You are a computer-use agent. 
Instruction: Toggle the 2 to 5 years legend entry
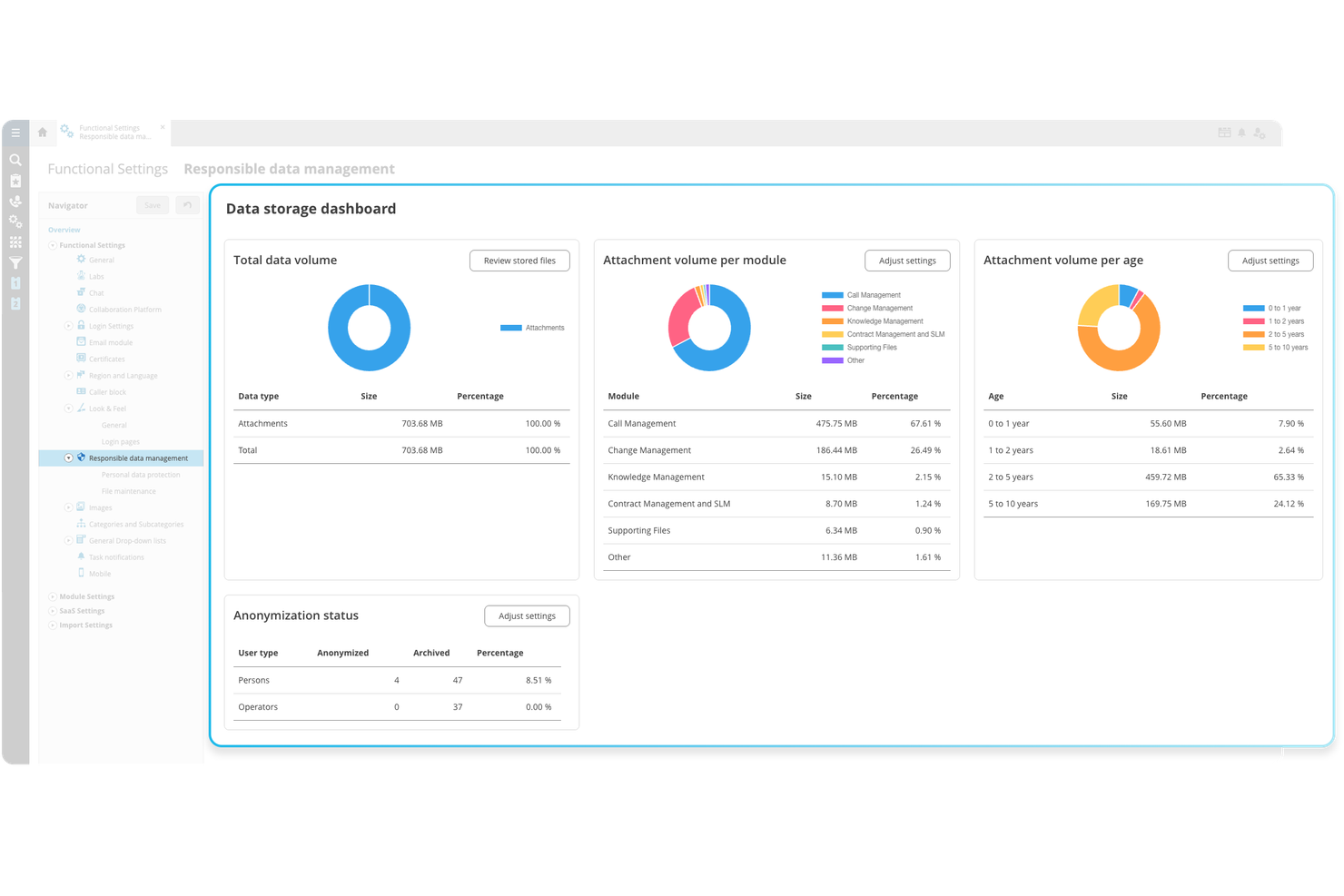click(x=1285, y=334)
